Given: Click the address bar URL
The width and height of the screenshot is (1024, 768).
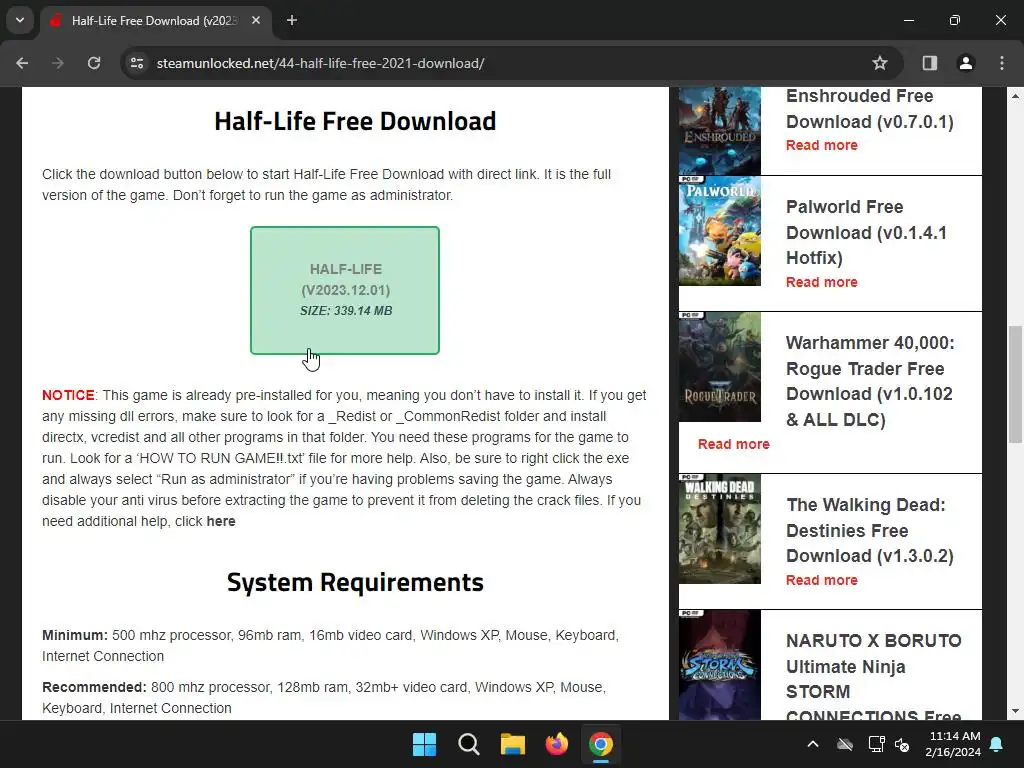Looking at the screenshot, I should point(320,63).
